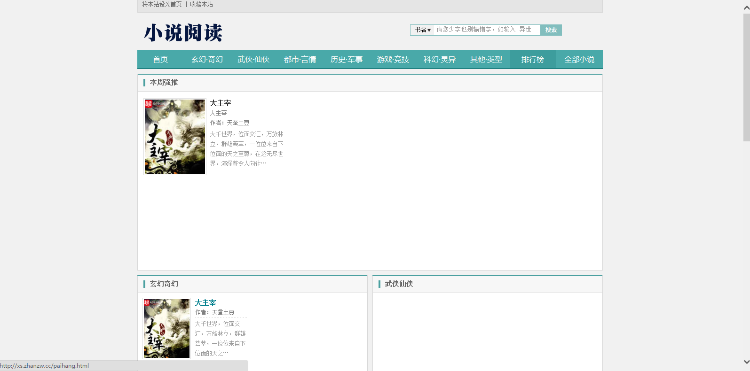Open the 书名 search type dropdown
Image resolution: width=750 pixels, height=371 pixels.
tap(422, 30)
